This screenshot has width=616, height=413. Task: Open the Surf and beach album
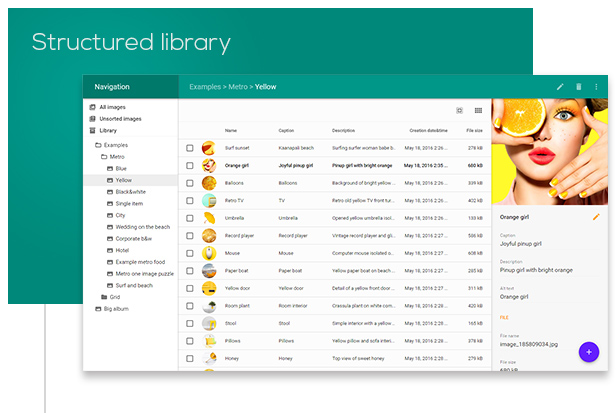(x=134, y=286)
